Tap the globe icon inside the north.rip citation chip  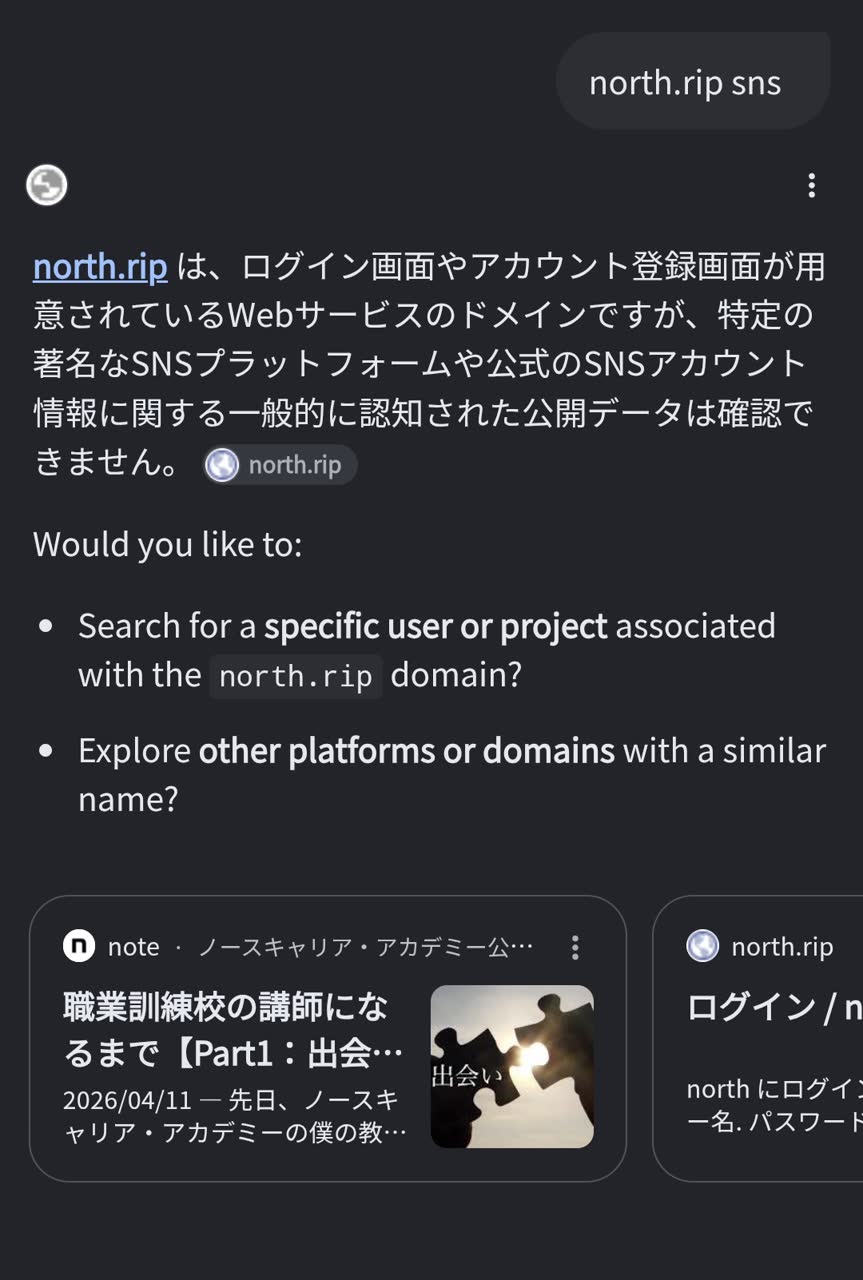pyautogui.click(x=222, y=465)
